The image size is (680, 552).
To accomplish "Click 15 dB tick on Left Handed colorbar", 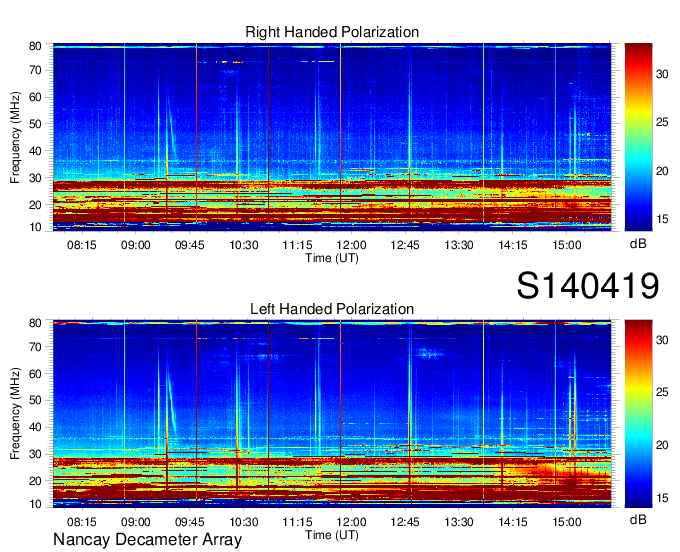I will pyautogui.click(x=662, y=498).
